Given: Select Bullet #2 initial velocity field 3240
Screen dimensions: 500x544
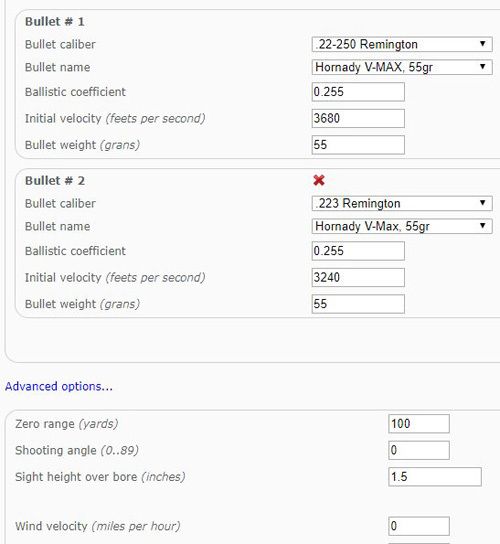Looking at the screenshot, I should pos(358,277).
